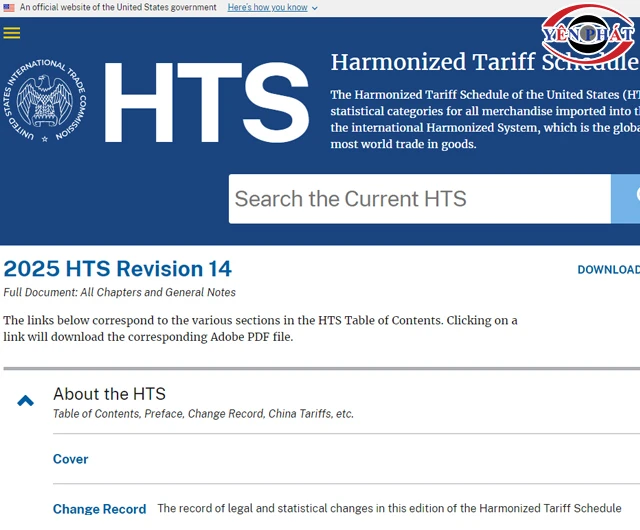Open the Change Record link
This screenshot has height=530, width=640.
99,509
